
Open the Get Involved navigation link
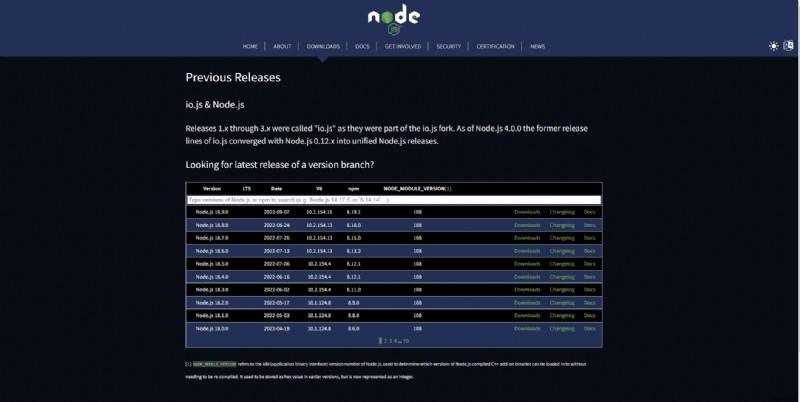point(403,46)
